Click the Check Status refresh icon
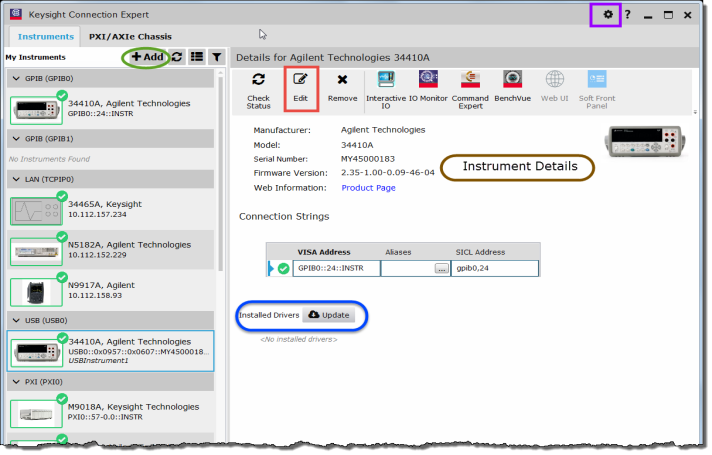The width and height of the screenshot is (712, 455). click(258, 80)
